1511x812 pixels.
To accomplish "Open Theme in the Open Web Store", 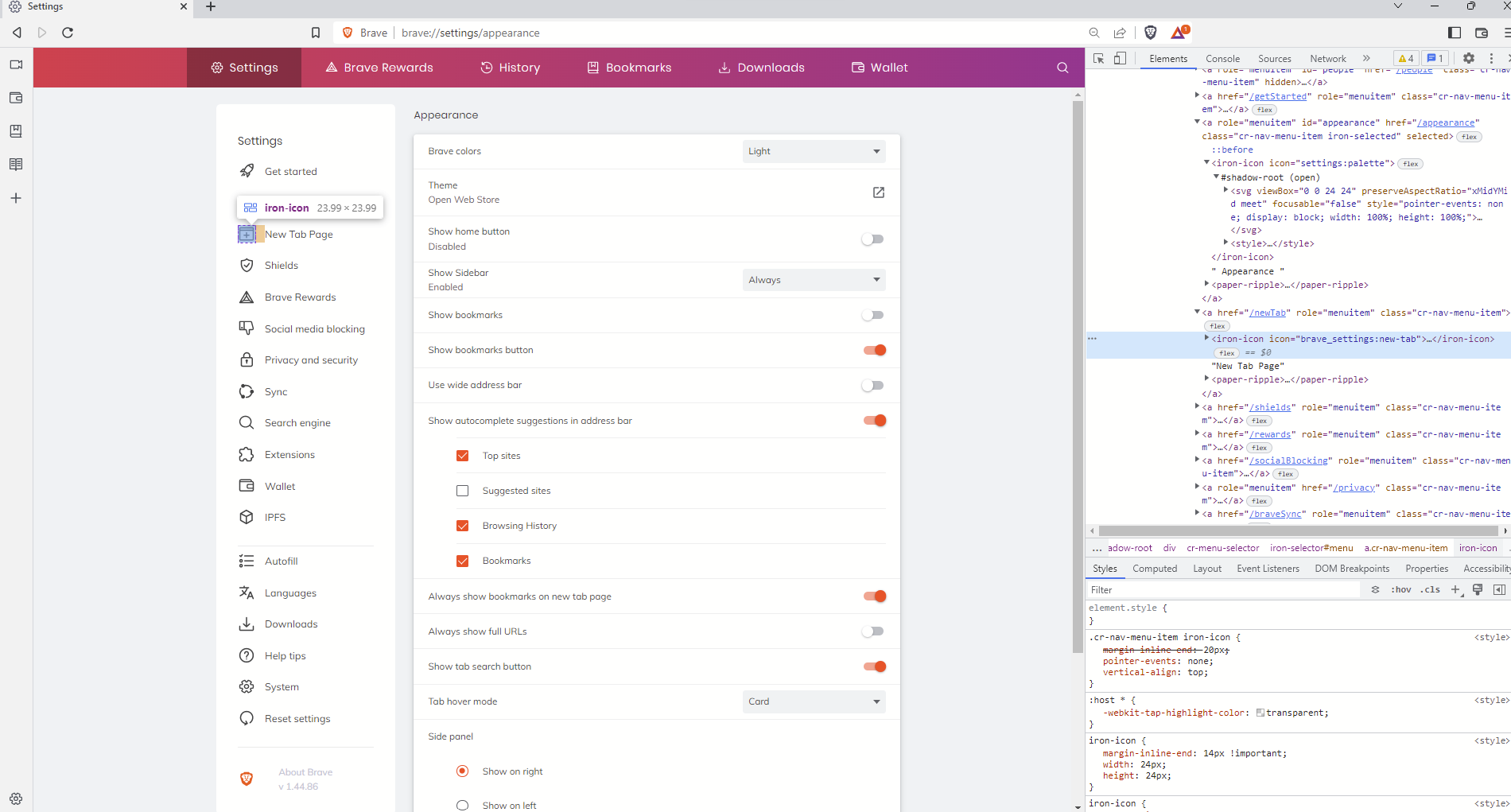I will (x=878, y=192).
